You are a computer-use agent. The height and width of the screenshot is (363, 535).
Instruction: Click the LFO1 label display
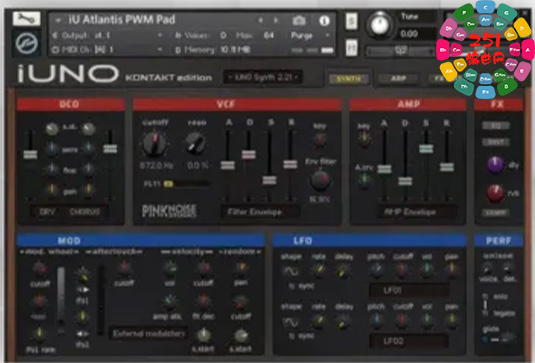[409, 290]
